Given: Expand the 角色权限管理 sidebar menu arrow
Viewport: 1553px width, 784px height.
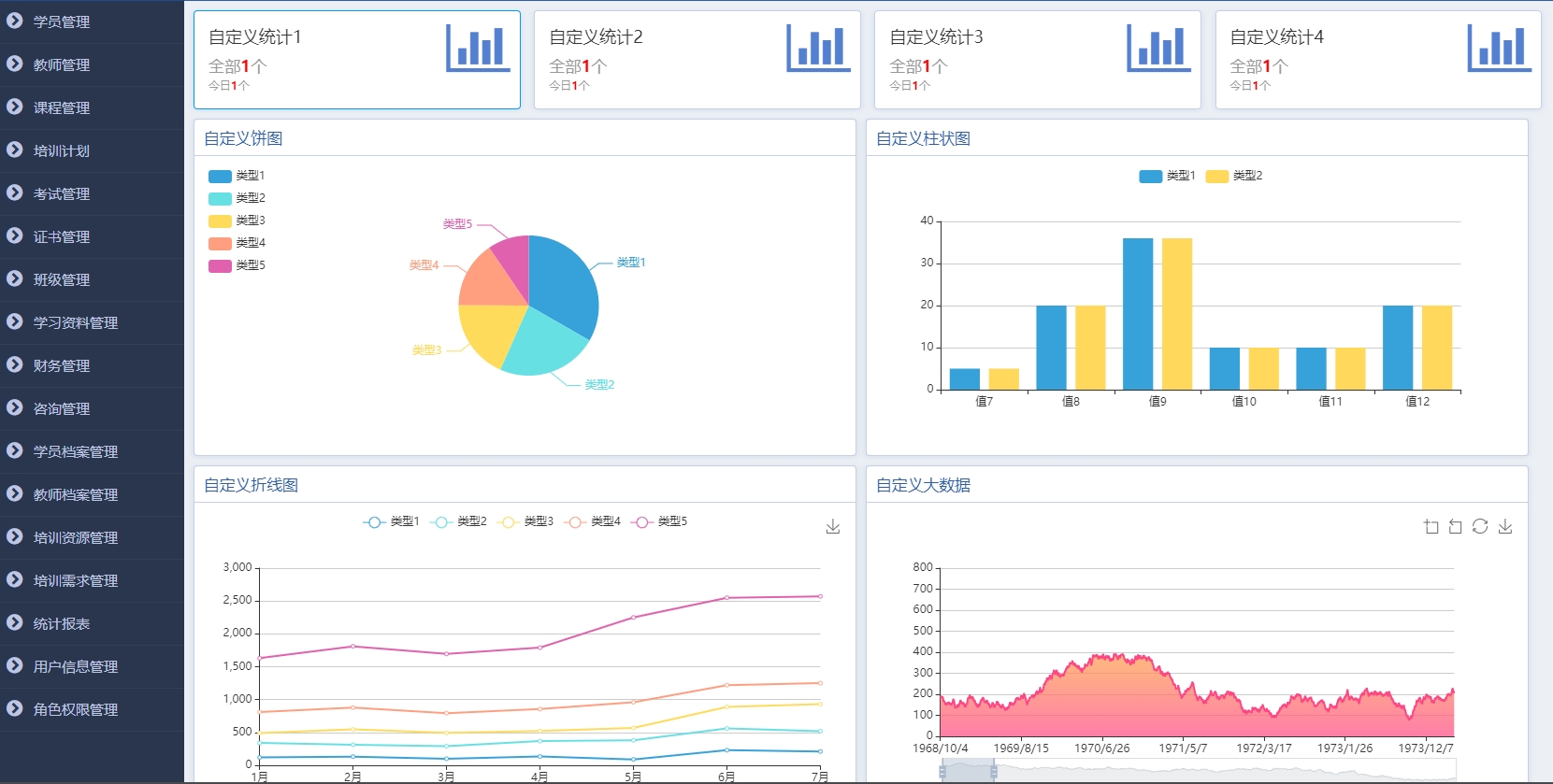Looking at the screenshot, I should 15,708.
